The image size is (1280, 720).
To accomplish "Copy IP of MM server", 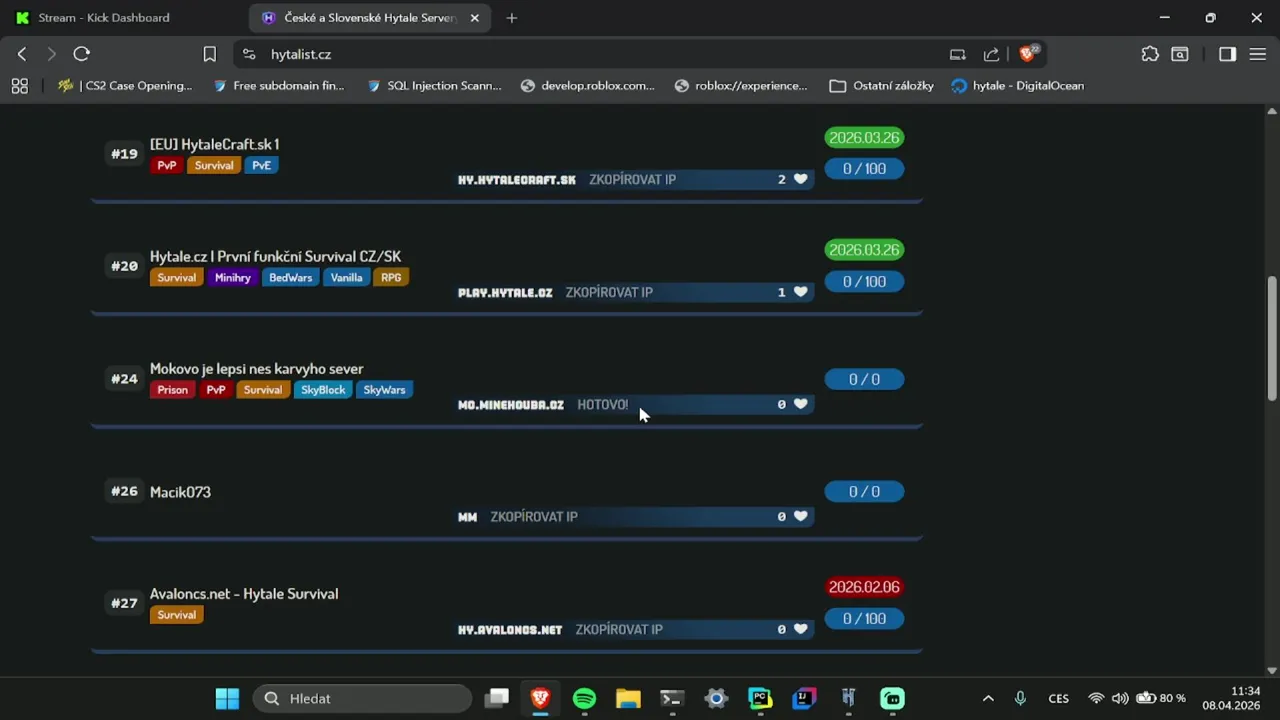I will pyautogui.click(x=534, y=516).
